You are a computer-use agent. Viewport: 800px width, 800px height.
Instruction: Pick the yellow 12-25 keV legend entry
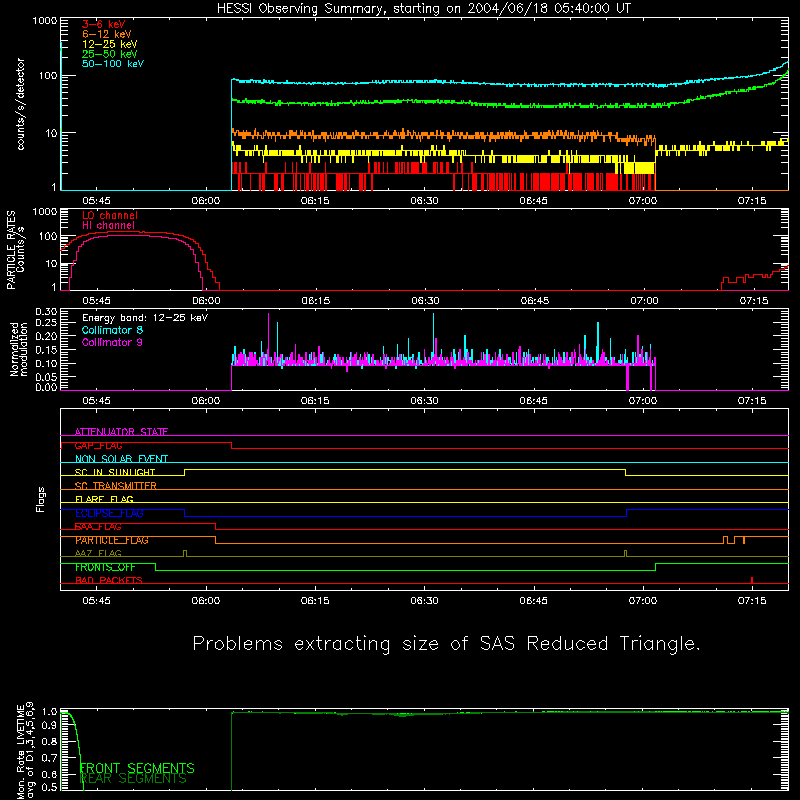coord(110,44)
